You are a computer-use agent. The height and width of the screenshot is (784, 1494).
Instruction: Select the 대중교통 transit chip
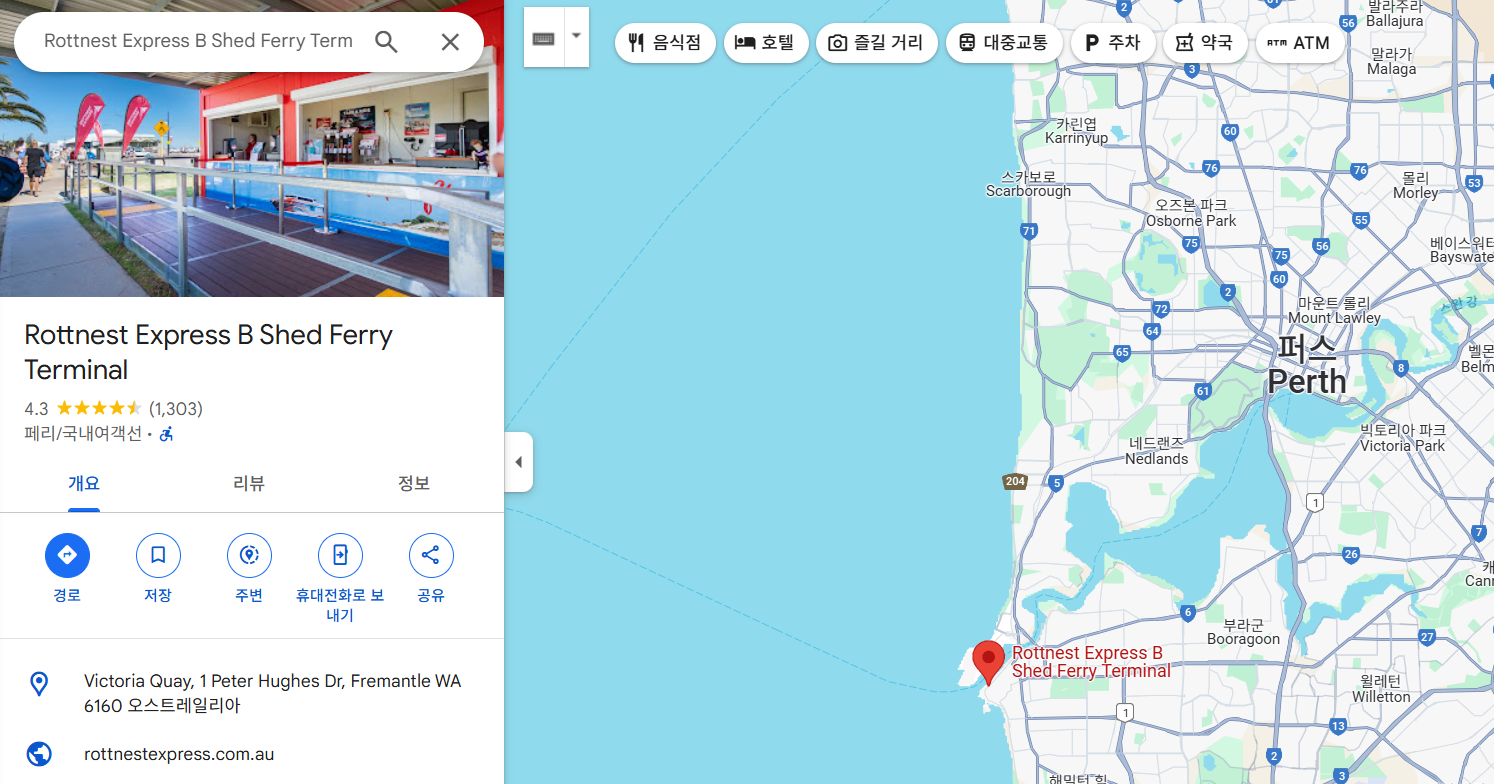point(1003,43)
